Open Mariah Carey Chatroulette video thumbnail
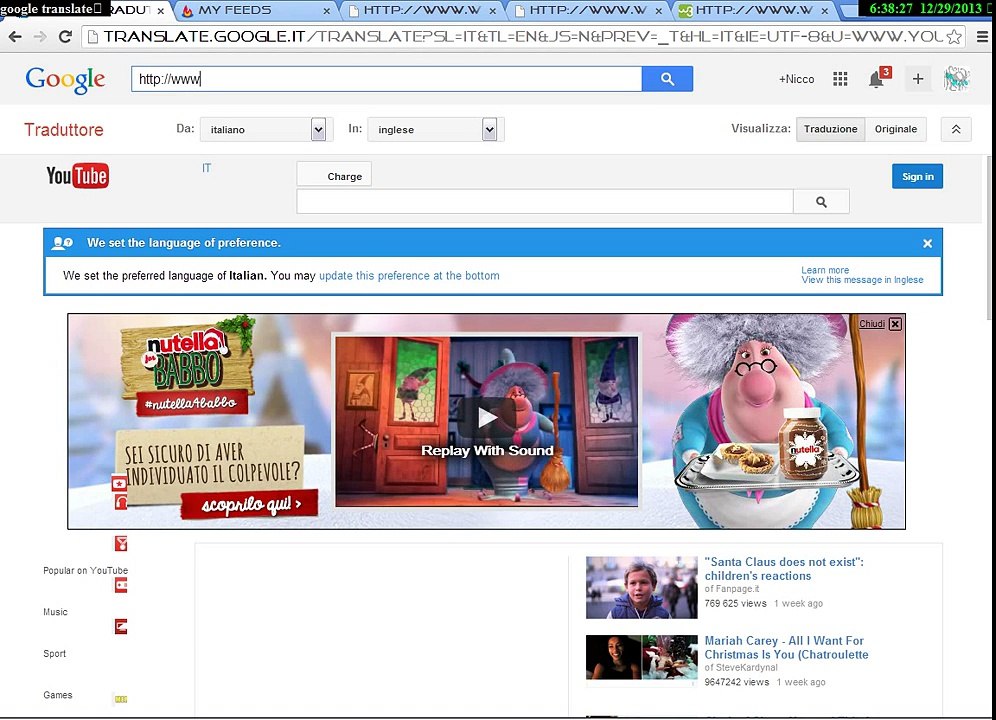The width and height of the screenshot is (996, 720). (642, 658)
